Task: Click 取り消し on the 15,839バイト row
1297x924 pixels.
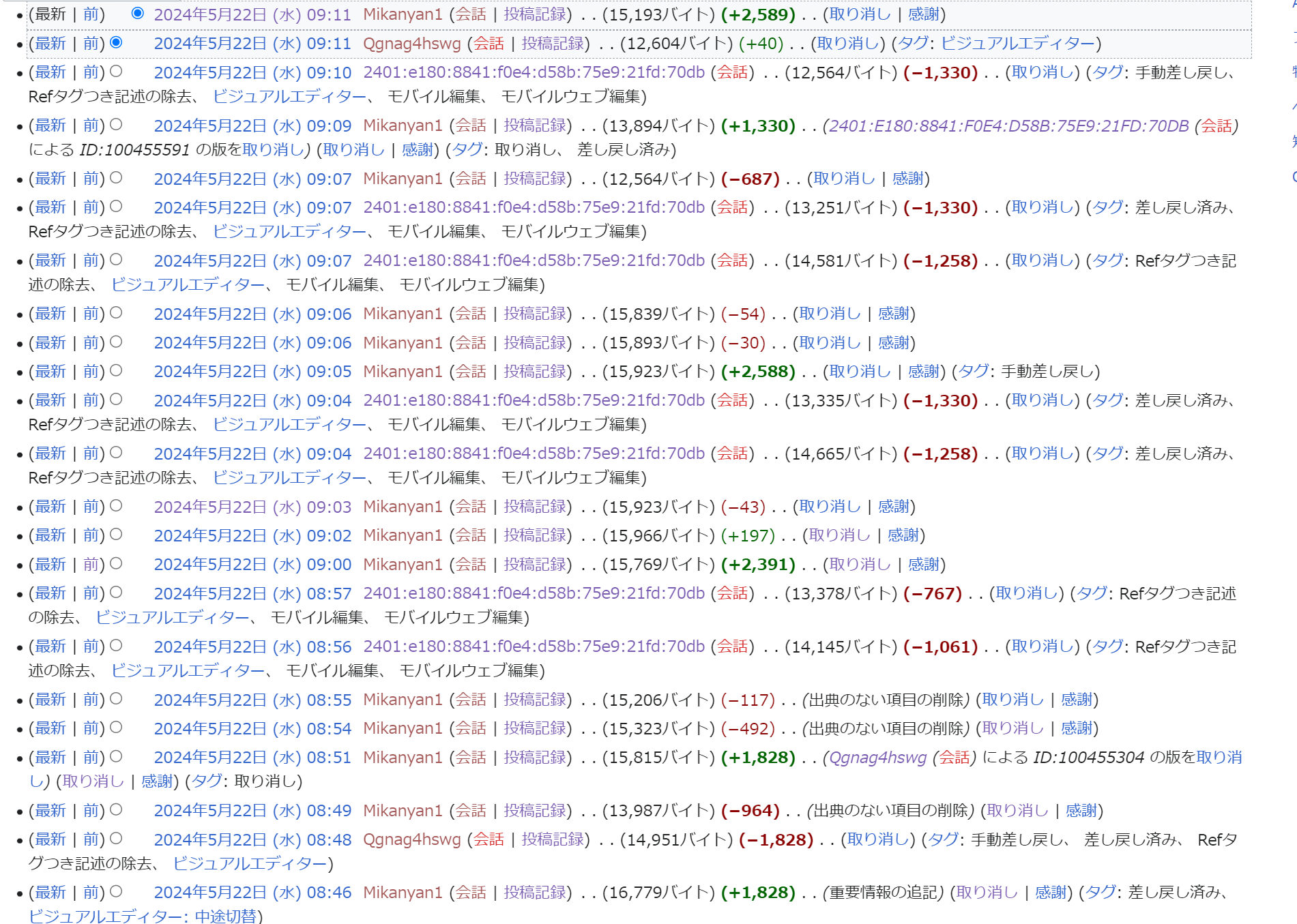Action: (x=830, y=314)
